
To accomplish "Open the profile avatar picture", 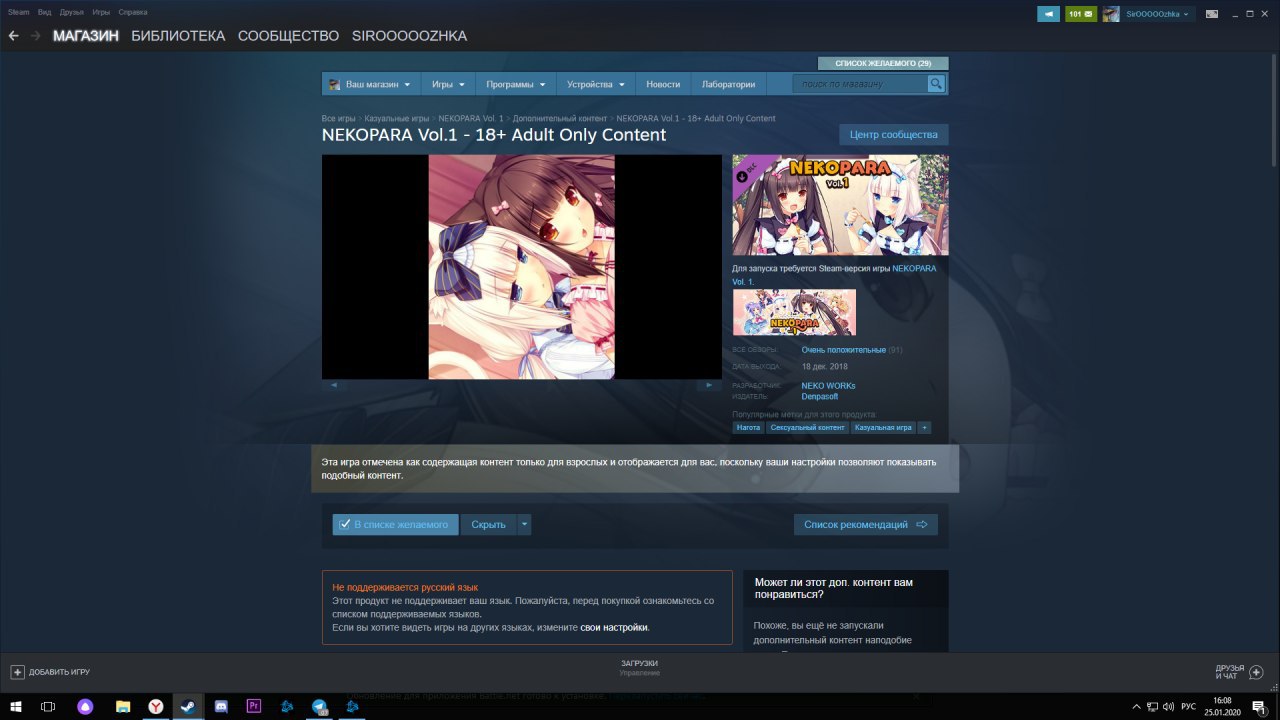I will coord(1111,14).
